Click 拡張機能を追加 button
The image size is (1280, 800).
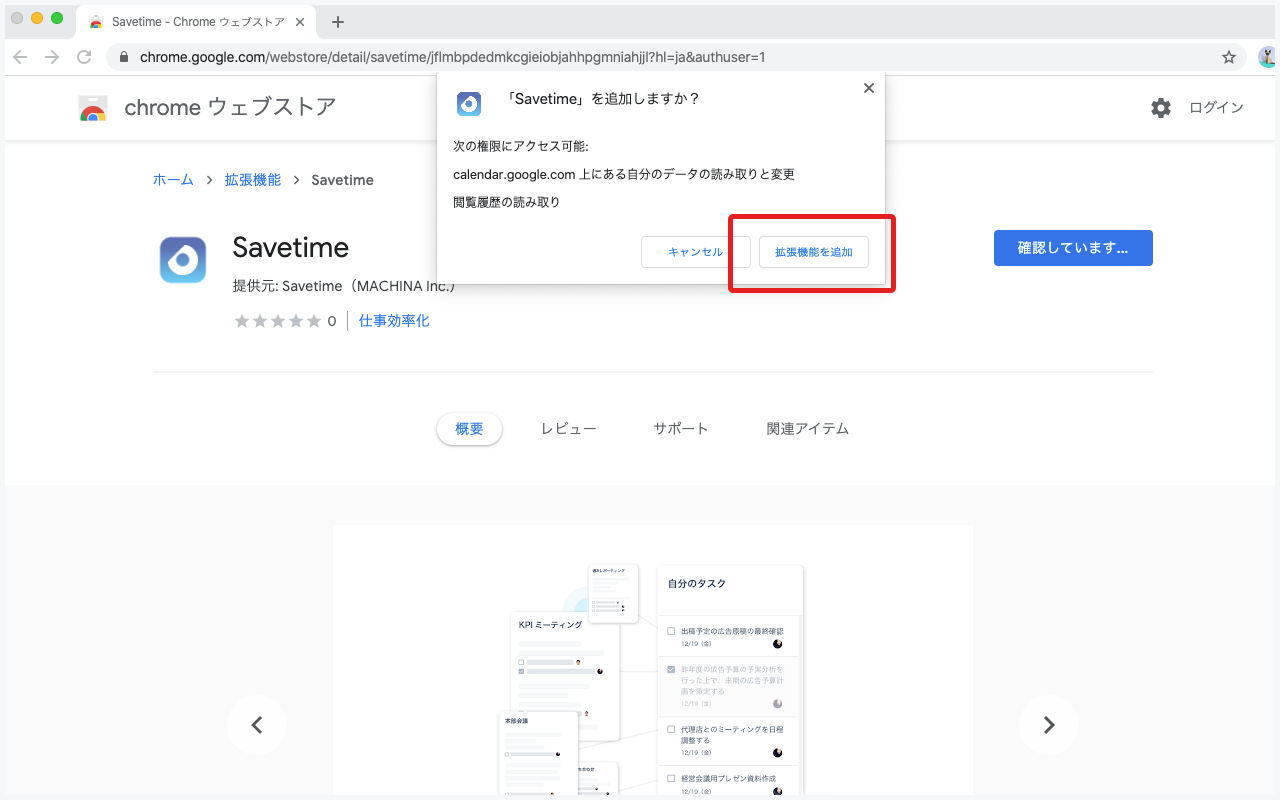point(814,252)
